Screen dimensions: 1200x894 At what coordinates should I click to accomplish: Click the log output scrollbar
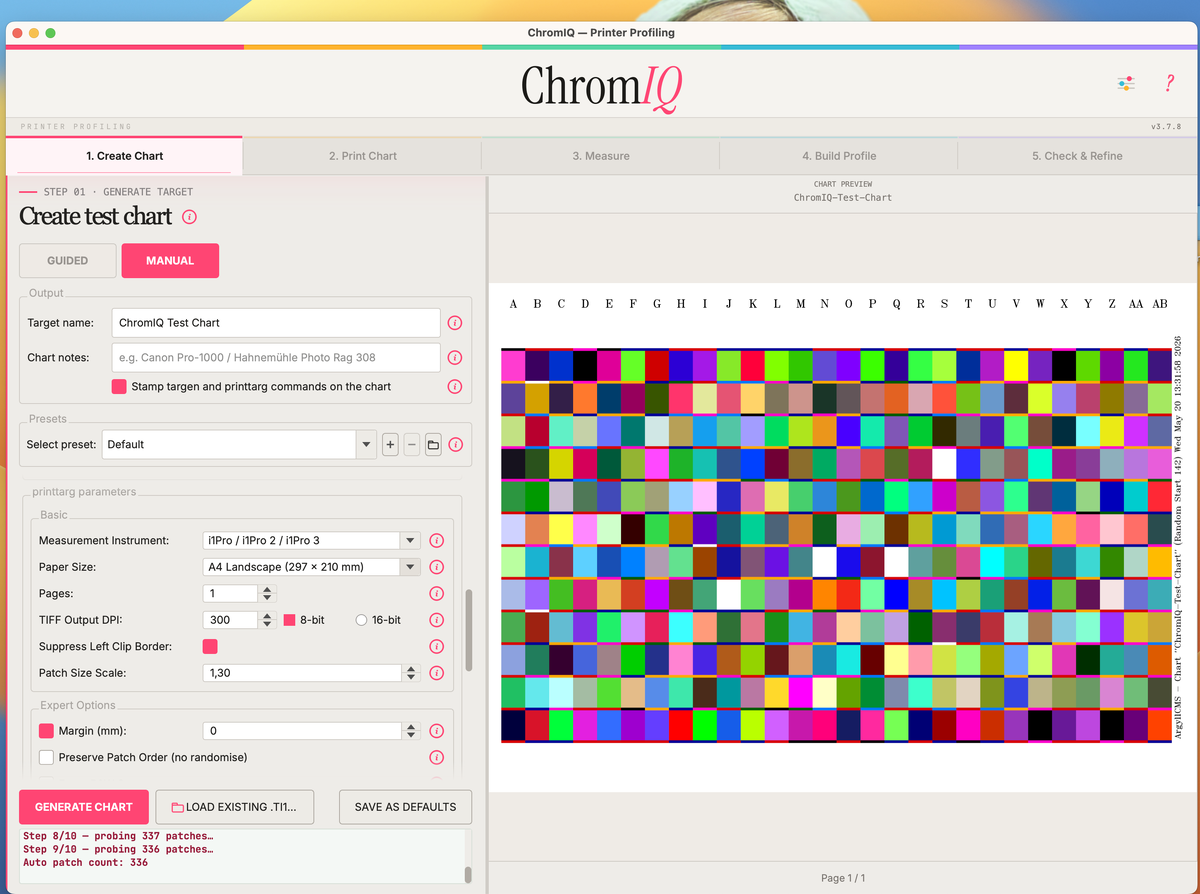point(468,874)
